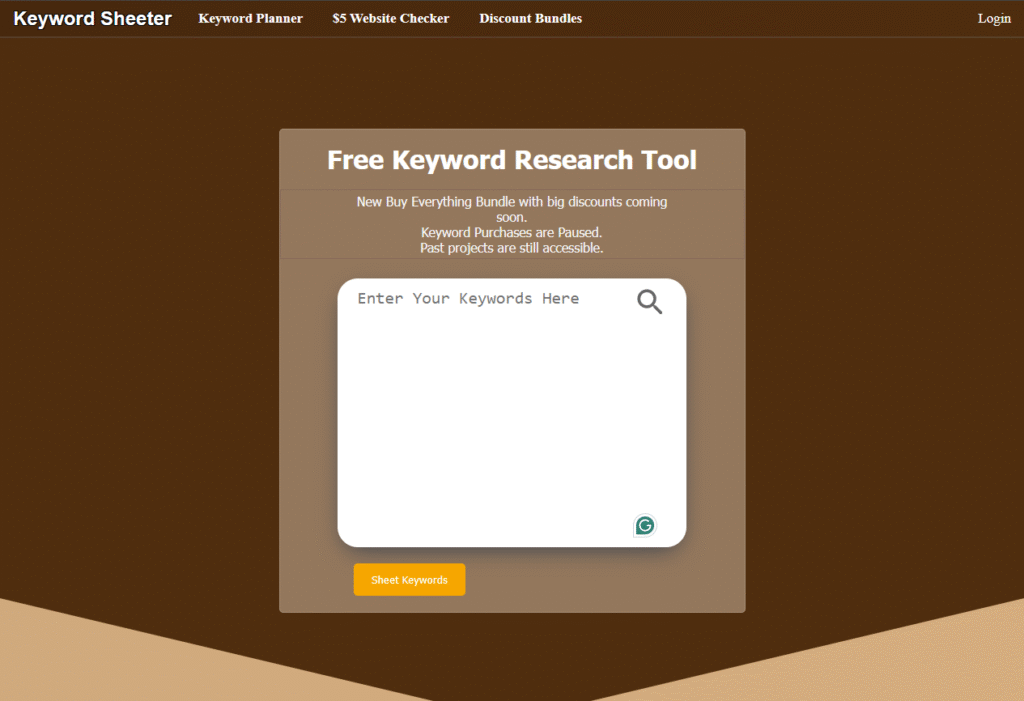Open the Grammarly icon in the text box
1024x701 pixels.
pos(645,525)
